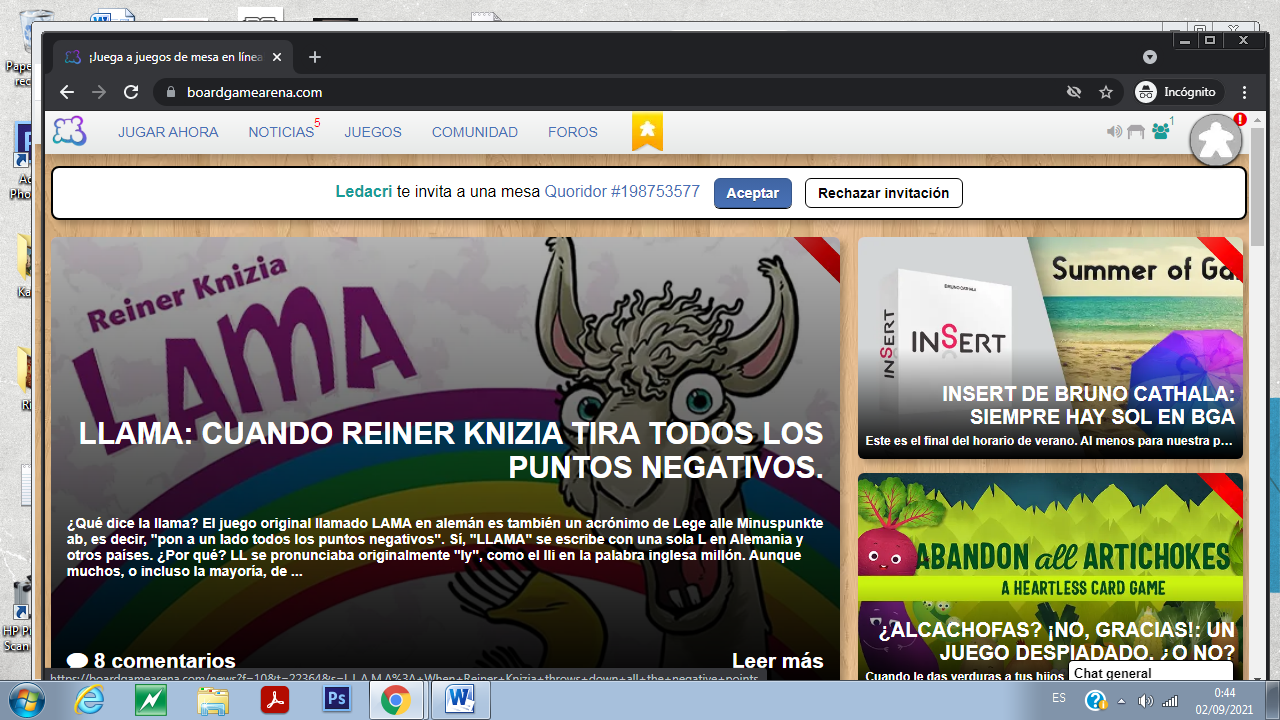The image size is (1280, 720).
Task: Click the browser back arrow
Action: [67, 92]
